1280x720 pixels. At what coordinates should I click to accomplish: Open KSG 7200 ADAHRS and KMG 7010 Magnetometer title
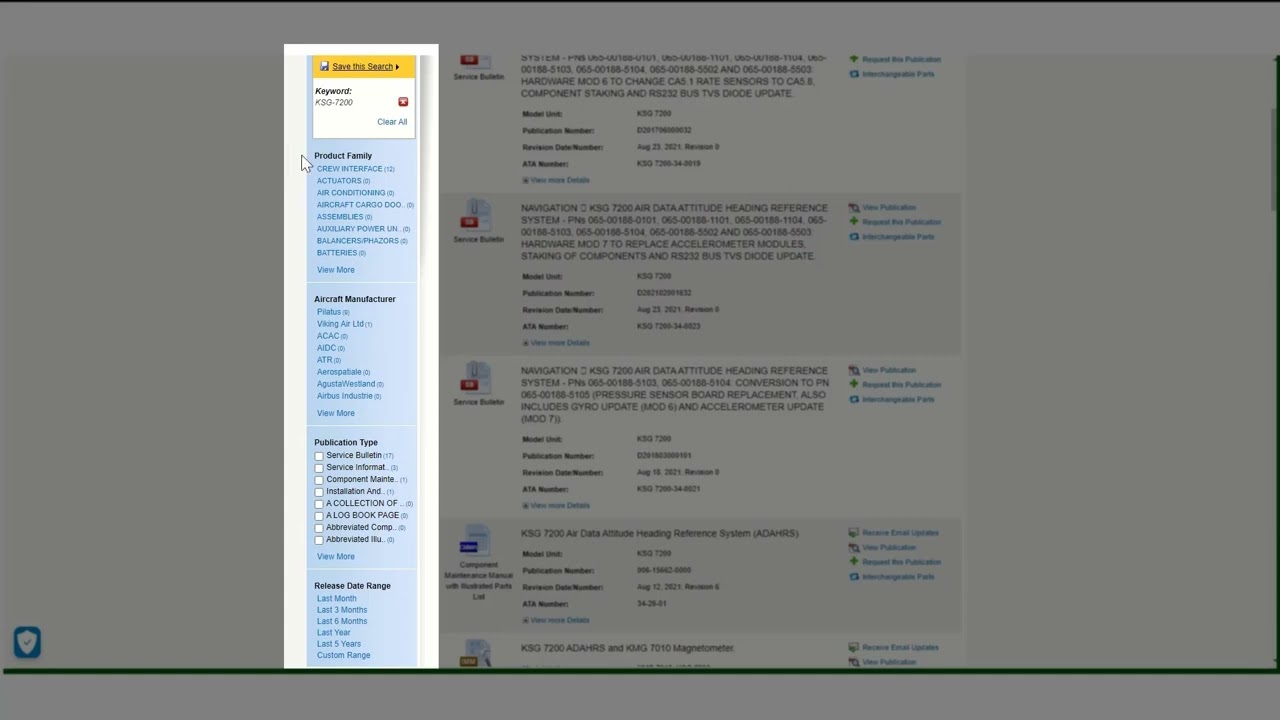[628, 648]
